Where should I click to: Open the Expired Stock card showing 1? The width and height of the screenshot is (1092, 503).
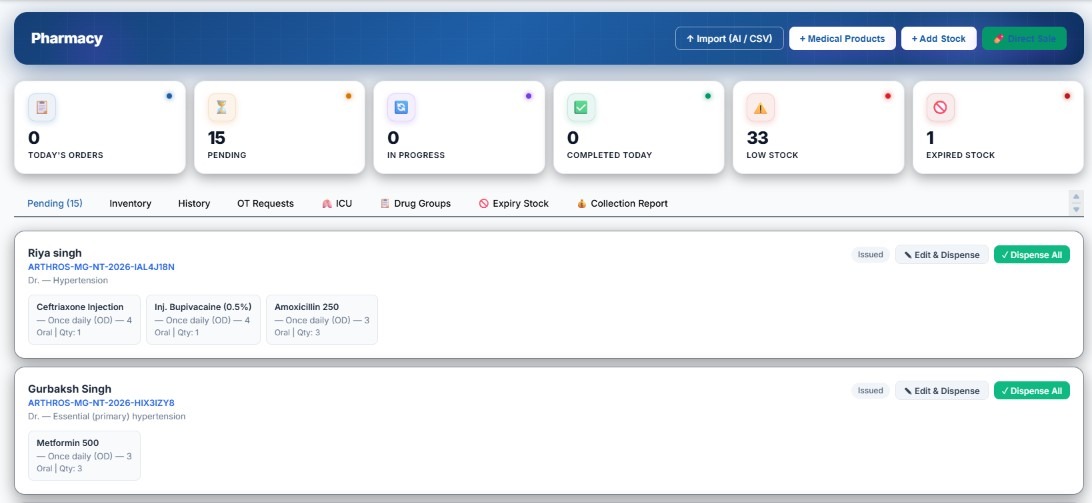point(998,127)
